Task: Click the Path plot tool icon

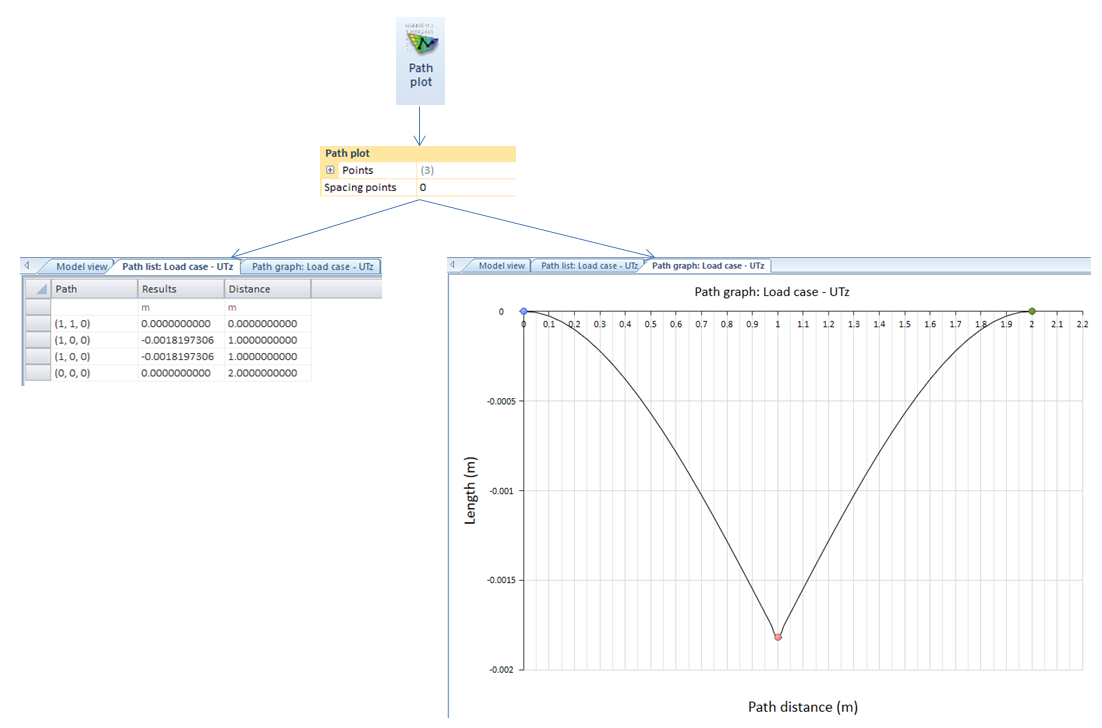Action: 420,60
